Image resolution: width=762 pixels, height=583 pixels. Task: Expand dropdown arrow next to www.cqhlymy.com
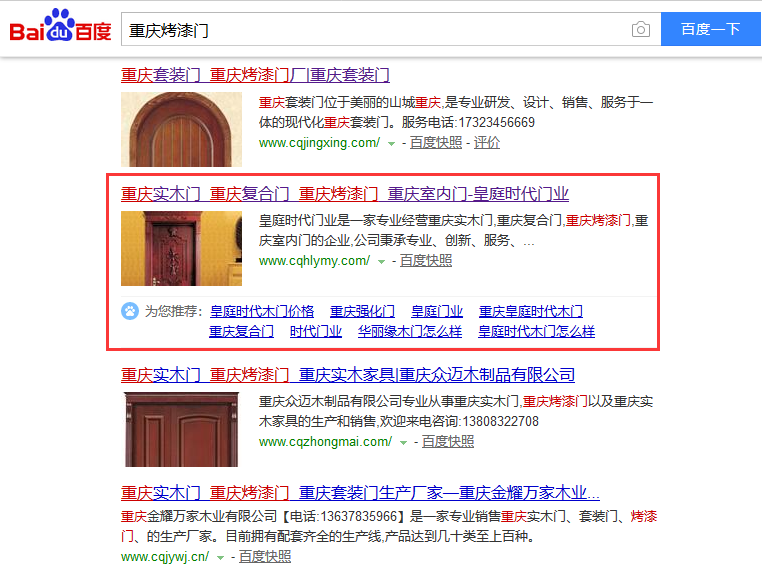click(x=381, y=262)
